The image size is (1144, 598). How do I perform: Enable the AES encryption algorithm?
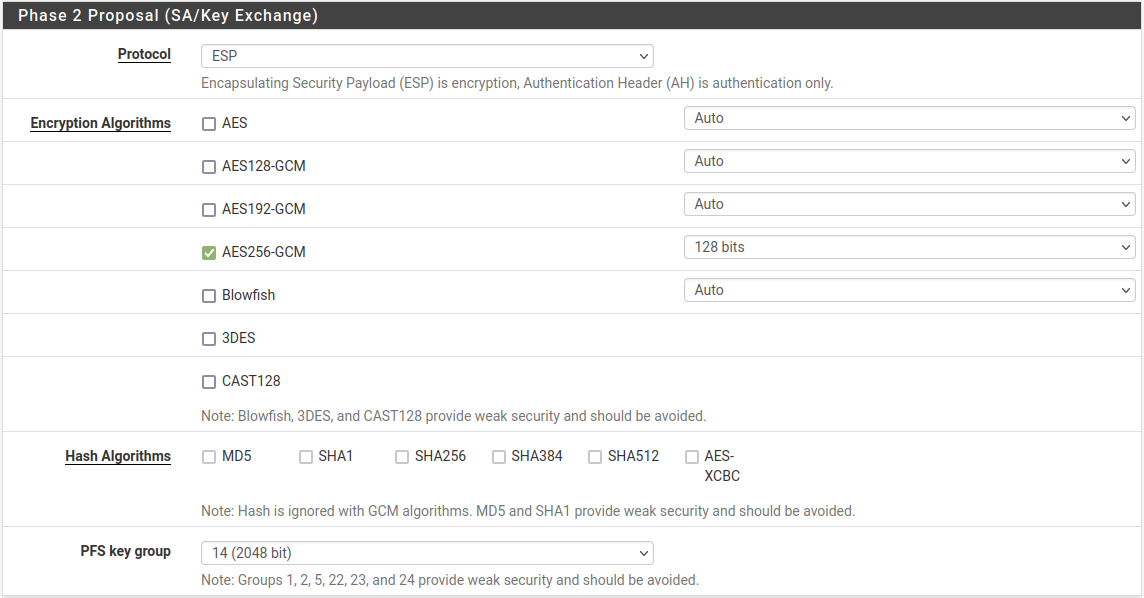pyautogui.click(x=209, y=123)
